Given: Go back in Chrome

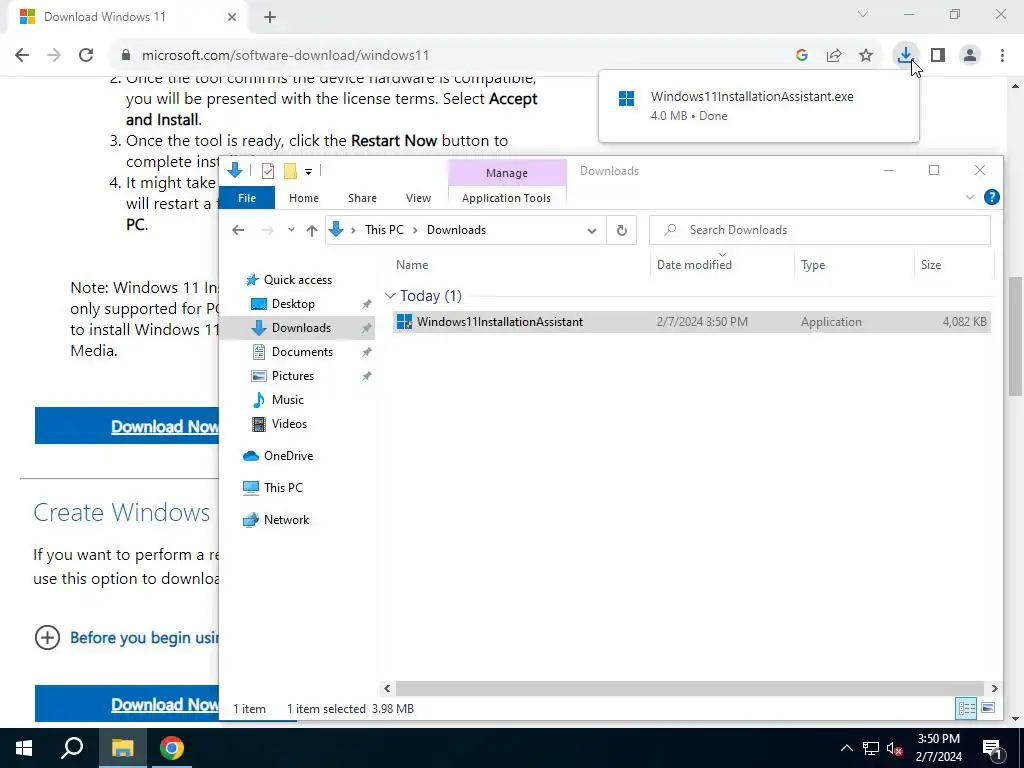Looking at the screenshot, I should point(22,55).
